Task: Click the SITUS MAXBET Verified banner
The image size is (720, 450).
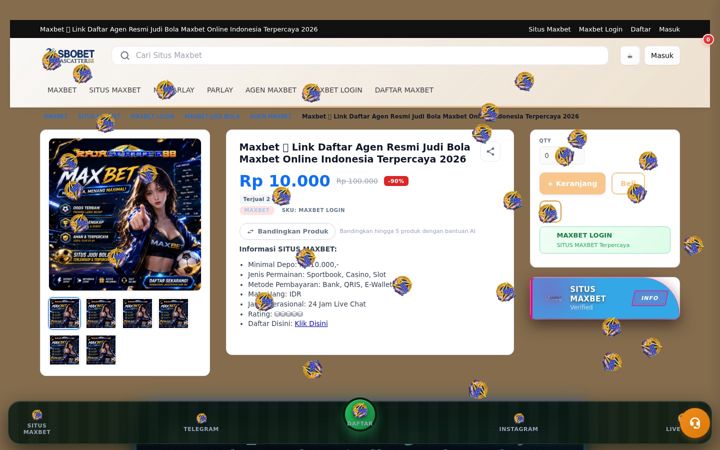Action: click(x=605, y=298)
